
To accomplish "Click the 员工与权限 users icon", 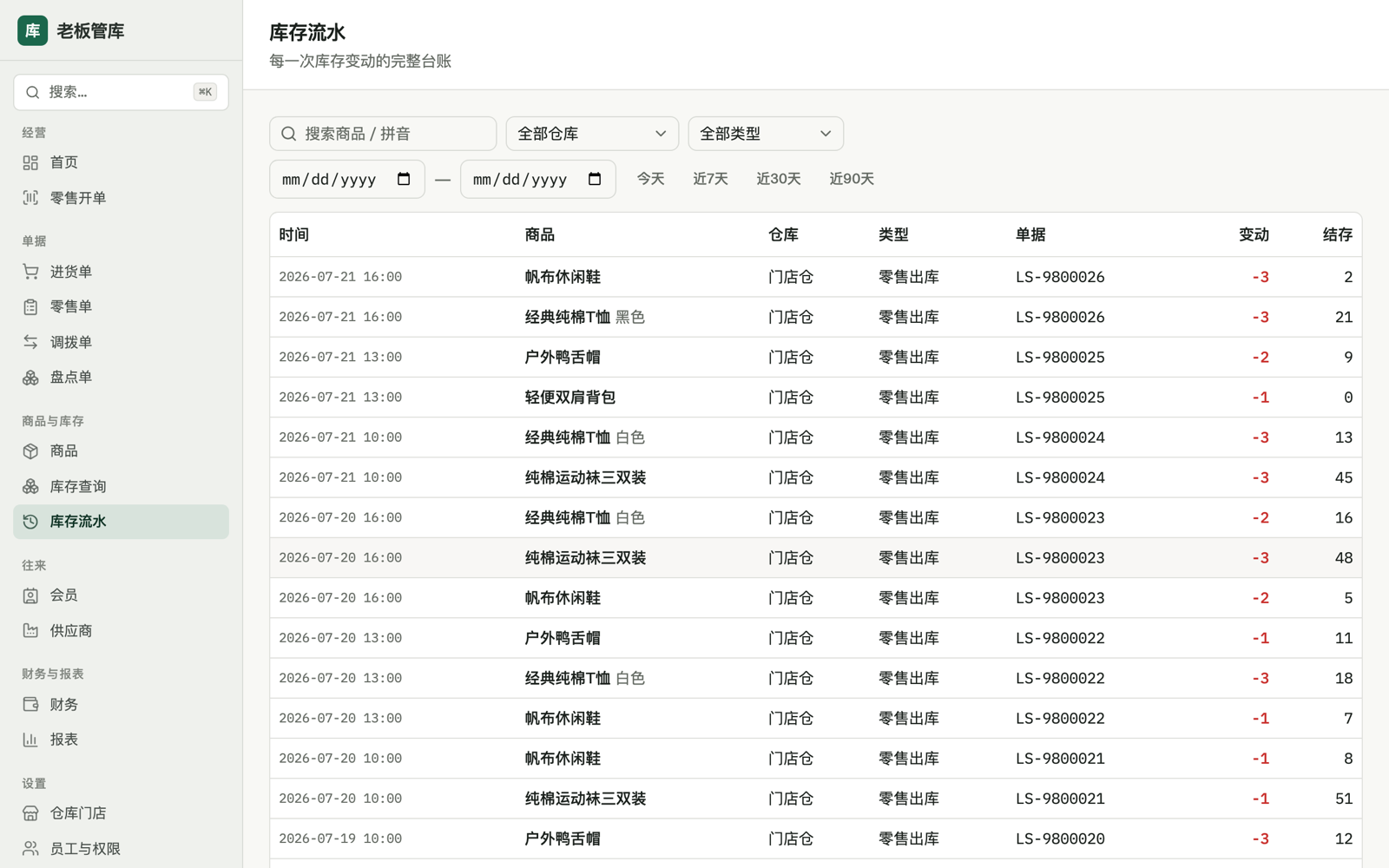I will click(30, 849).
